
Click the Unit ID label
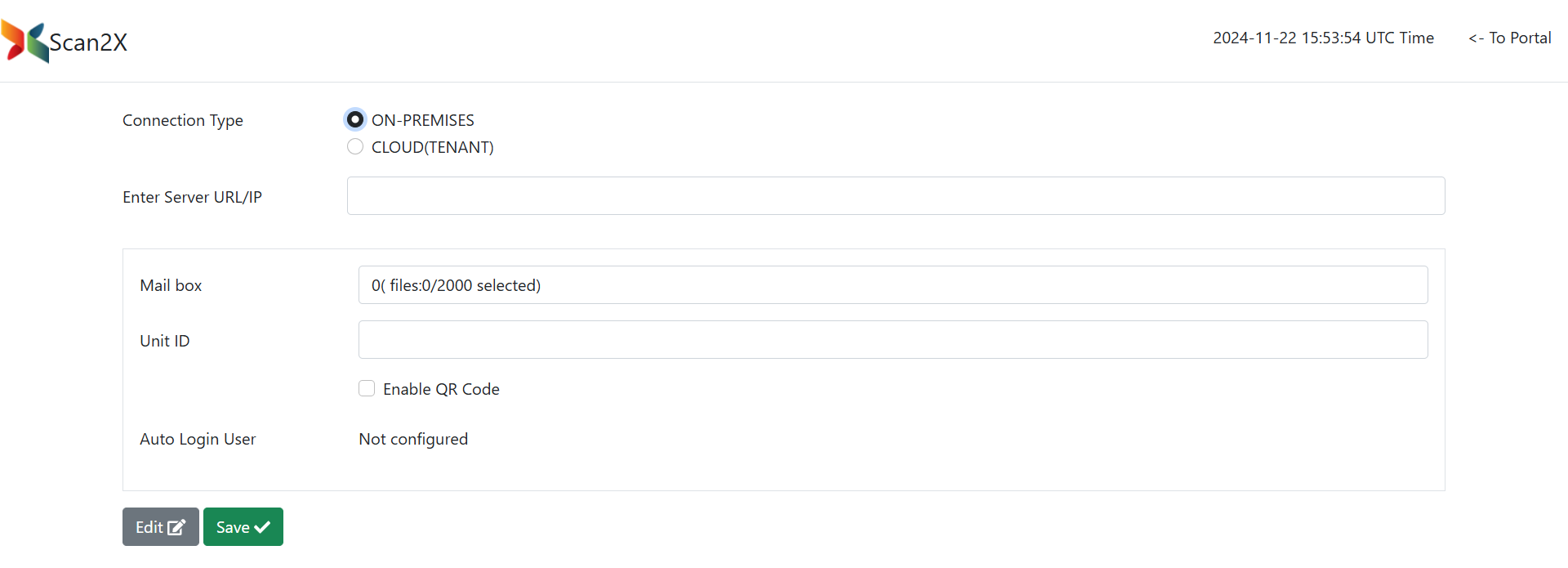click(165, 341)
